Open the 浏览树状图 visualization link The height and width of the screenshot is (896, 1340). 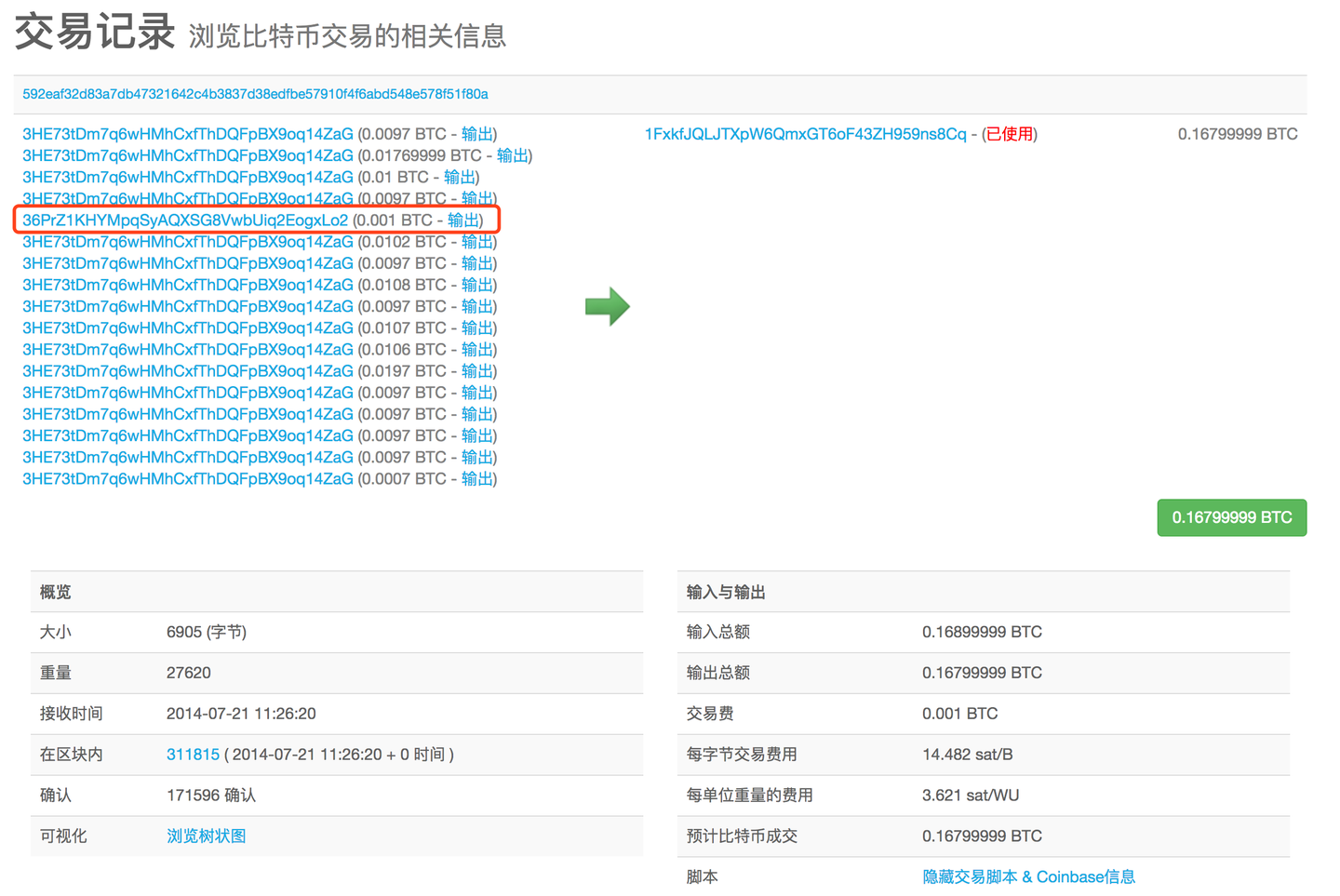point(207,836)
